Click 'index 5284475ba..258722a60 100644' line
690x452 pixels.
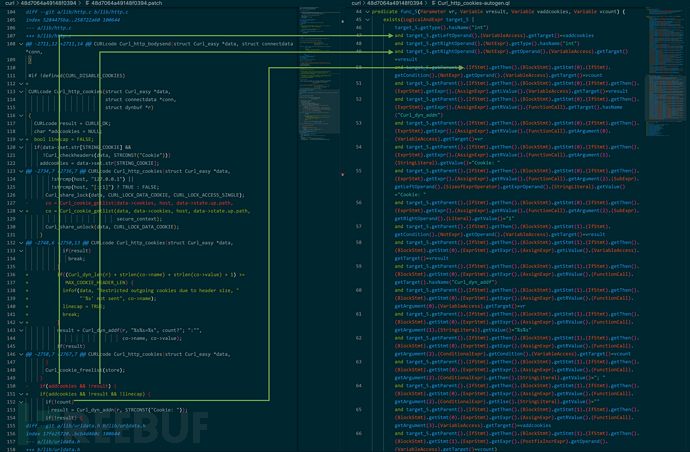[73, 20]
